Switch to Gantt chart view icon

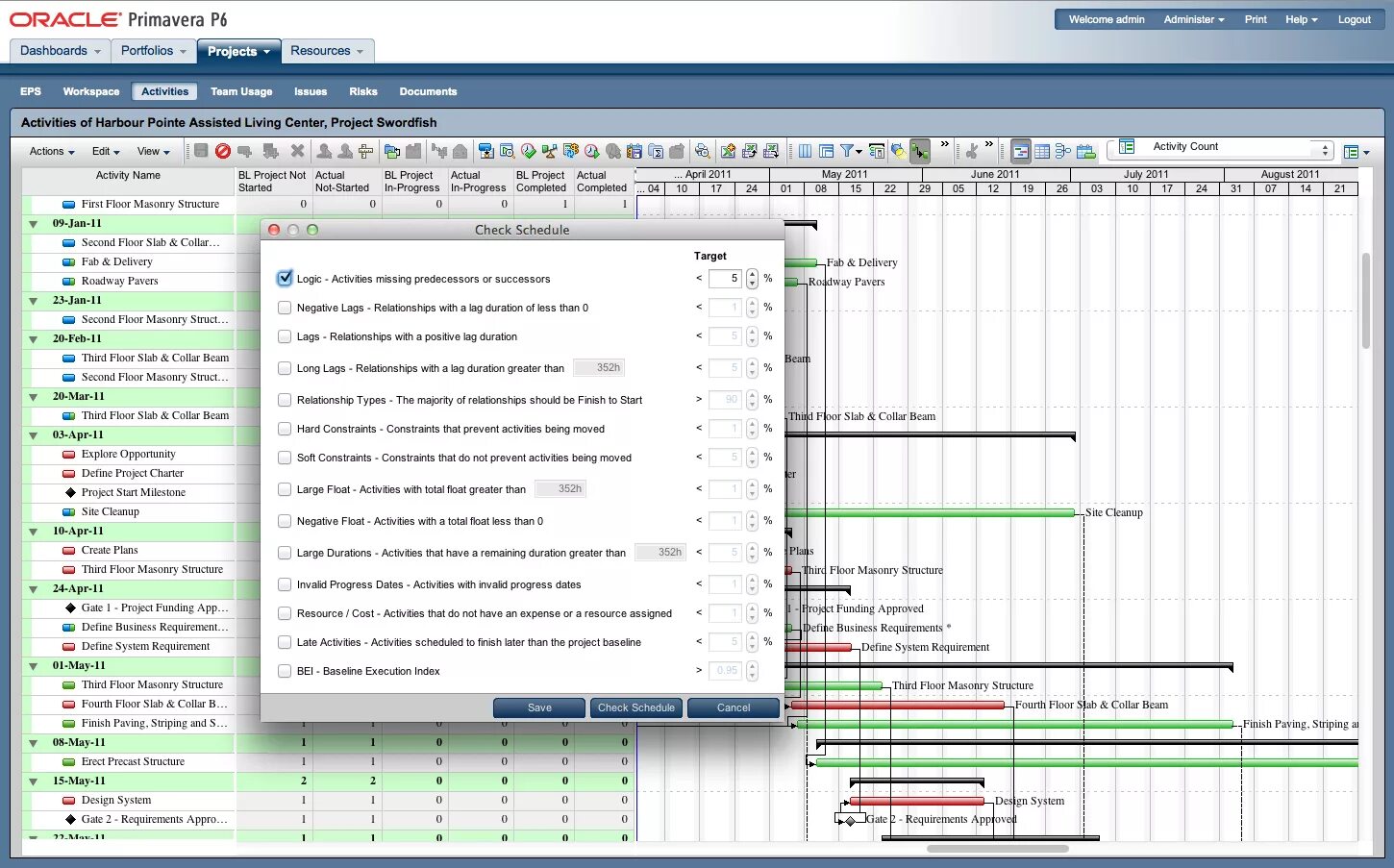point(1021,151)
